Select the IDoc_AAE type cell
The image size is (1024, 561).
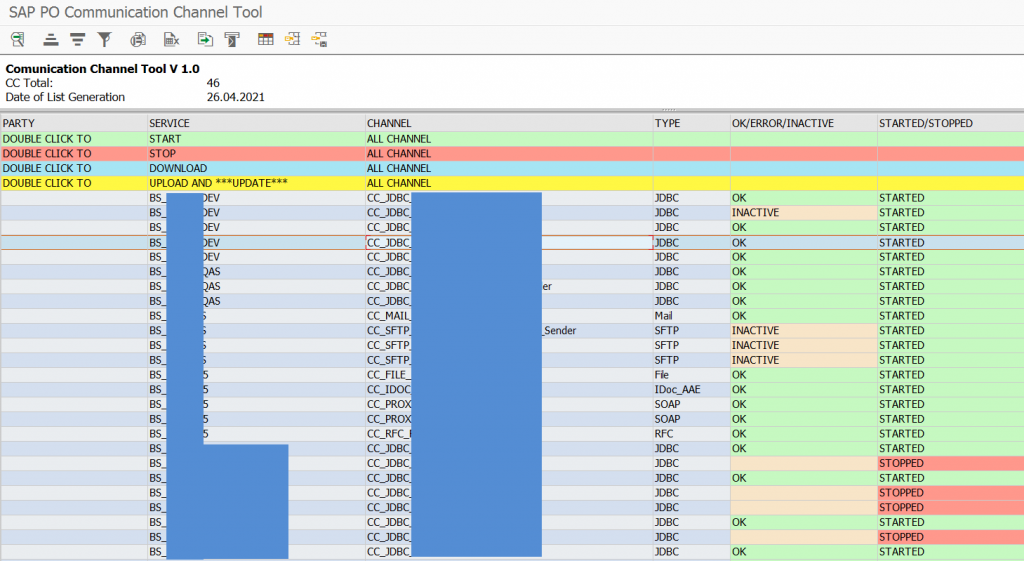point(692,389)
